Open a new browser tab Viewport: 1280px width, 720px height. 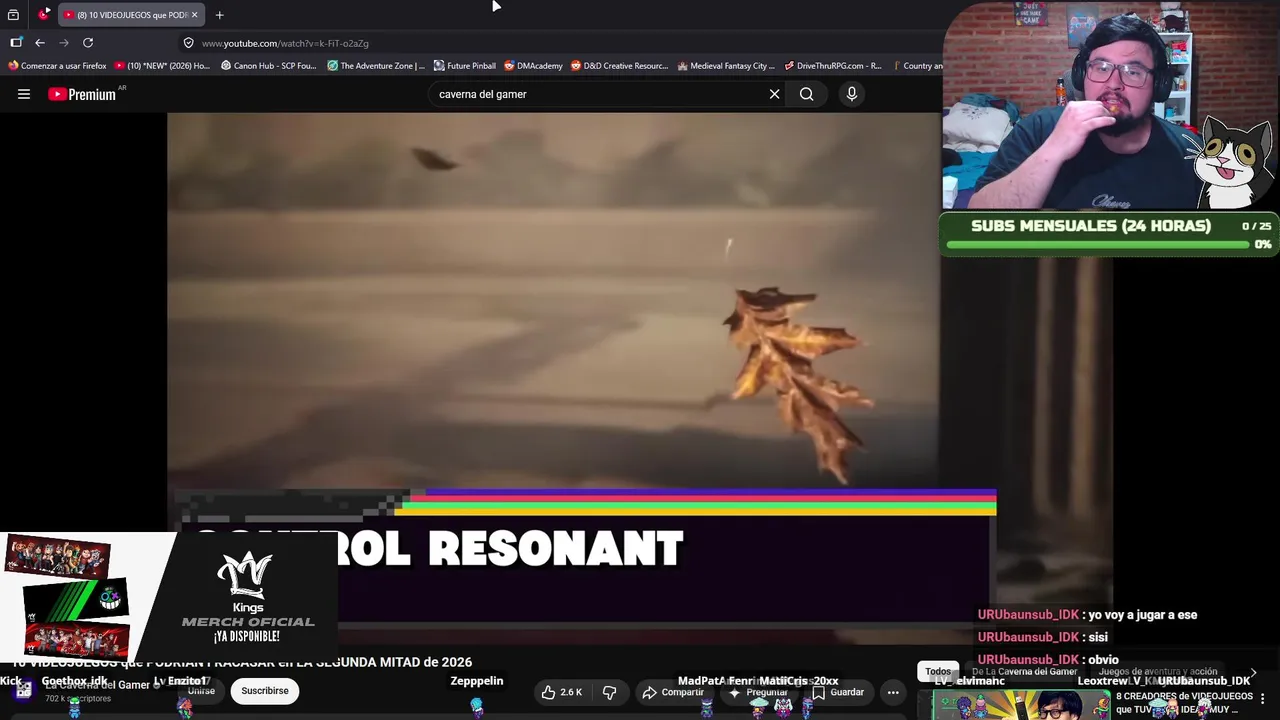coord(219,15)
